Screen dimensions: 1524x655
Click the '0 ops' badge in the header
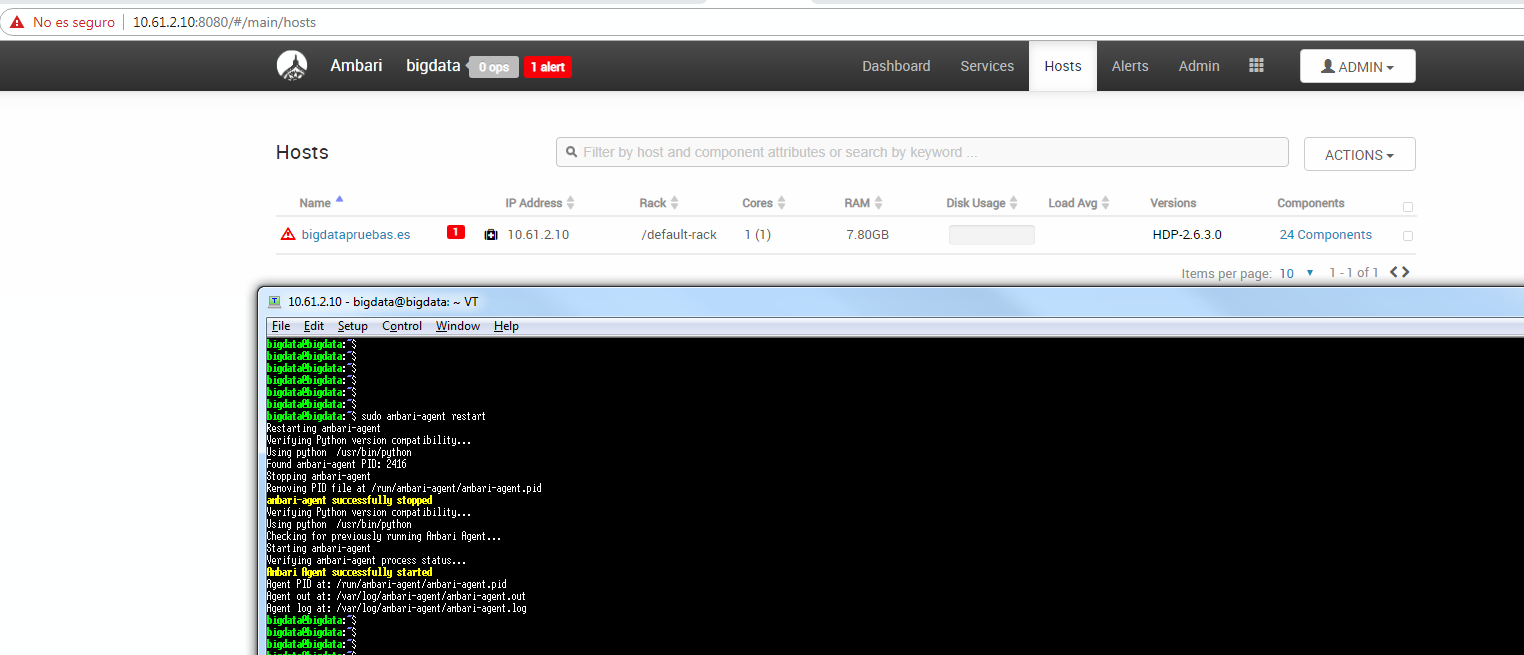(493, 66)
